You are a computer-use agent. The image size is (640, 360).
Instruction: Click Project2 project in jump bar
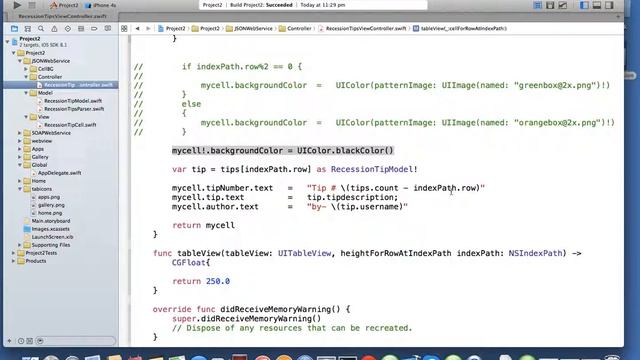[x=171, y=29]
